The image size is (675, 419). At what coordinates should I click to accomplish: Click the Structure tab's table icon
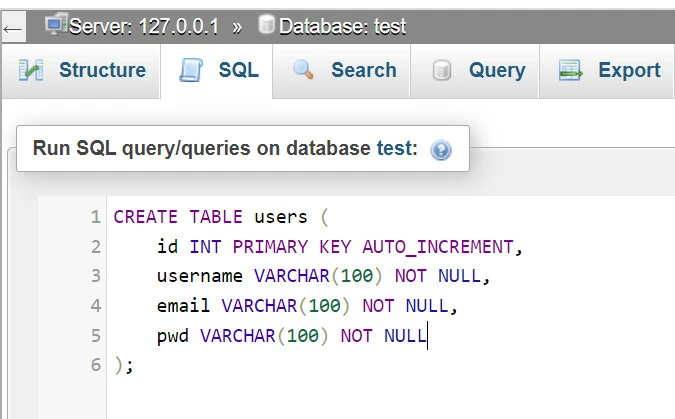point(32,71)
